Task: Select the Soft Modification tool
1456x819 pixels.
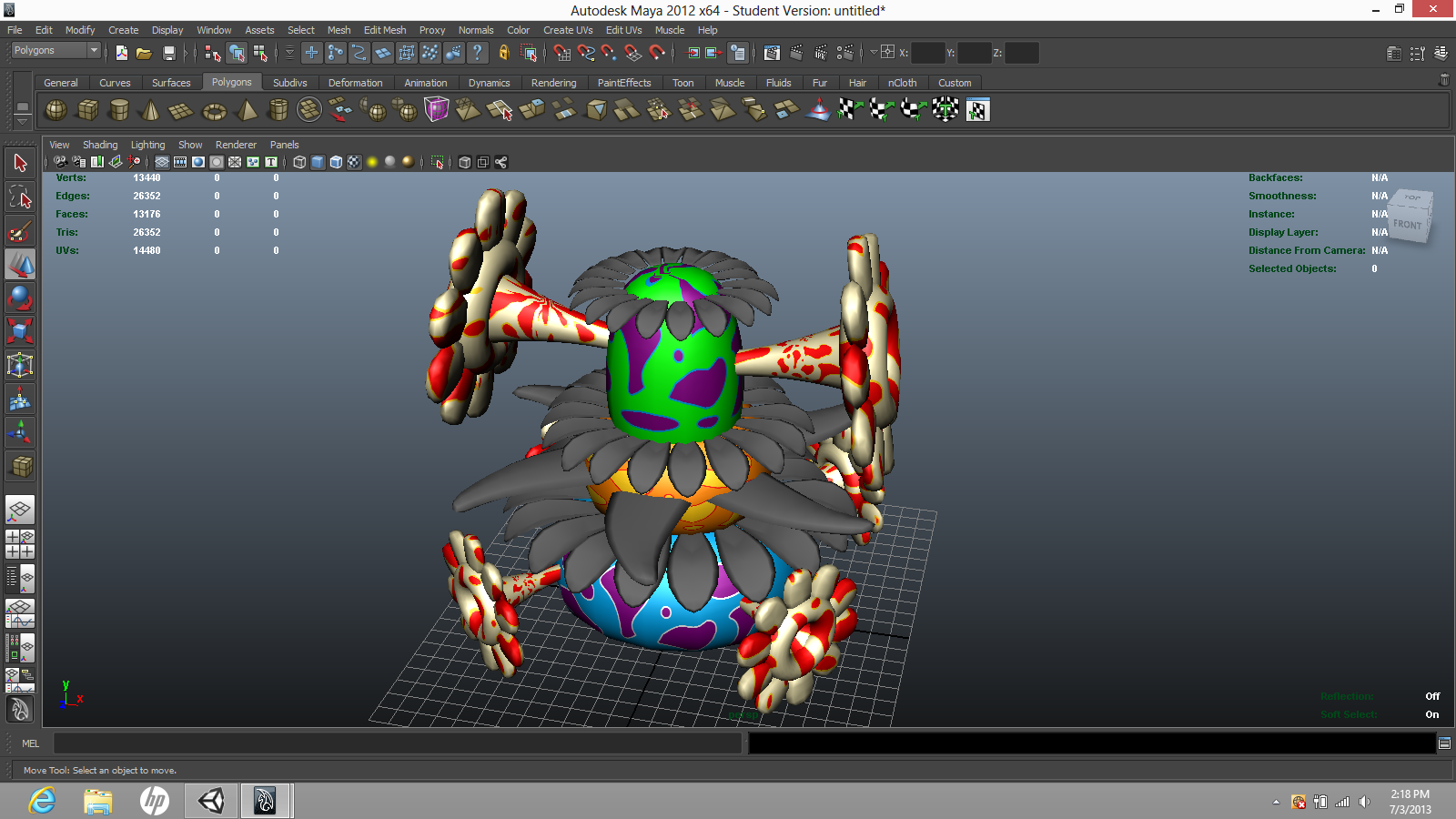Action: point(20,399)
